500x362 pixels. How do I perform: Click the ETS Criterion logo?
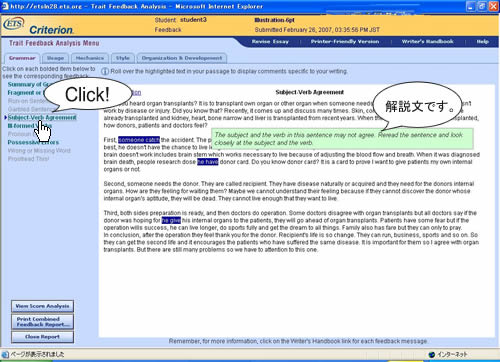click(x=39, y=26)
